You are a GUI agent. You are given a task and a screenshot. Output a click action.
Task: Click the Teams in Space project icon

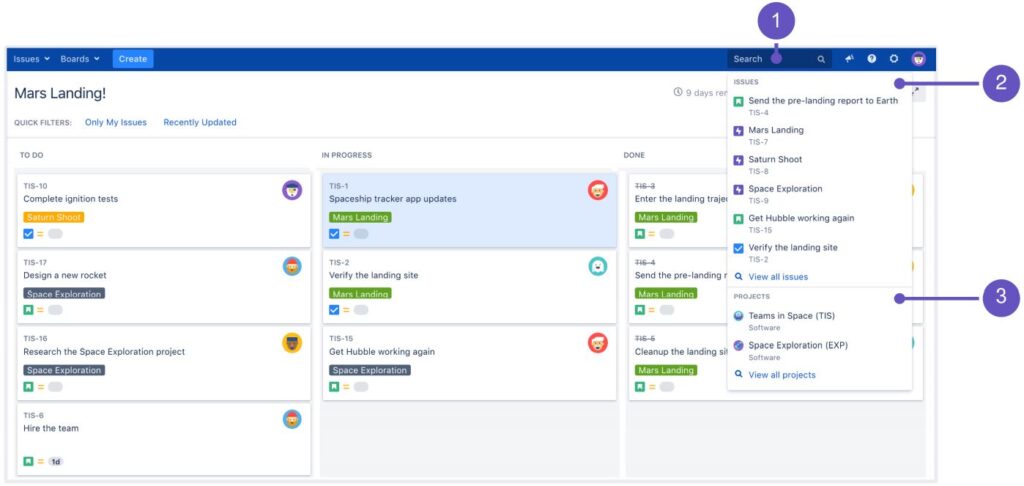point(739,316)
